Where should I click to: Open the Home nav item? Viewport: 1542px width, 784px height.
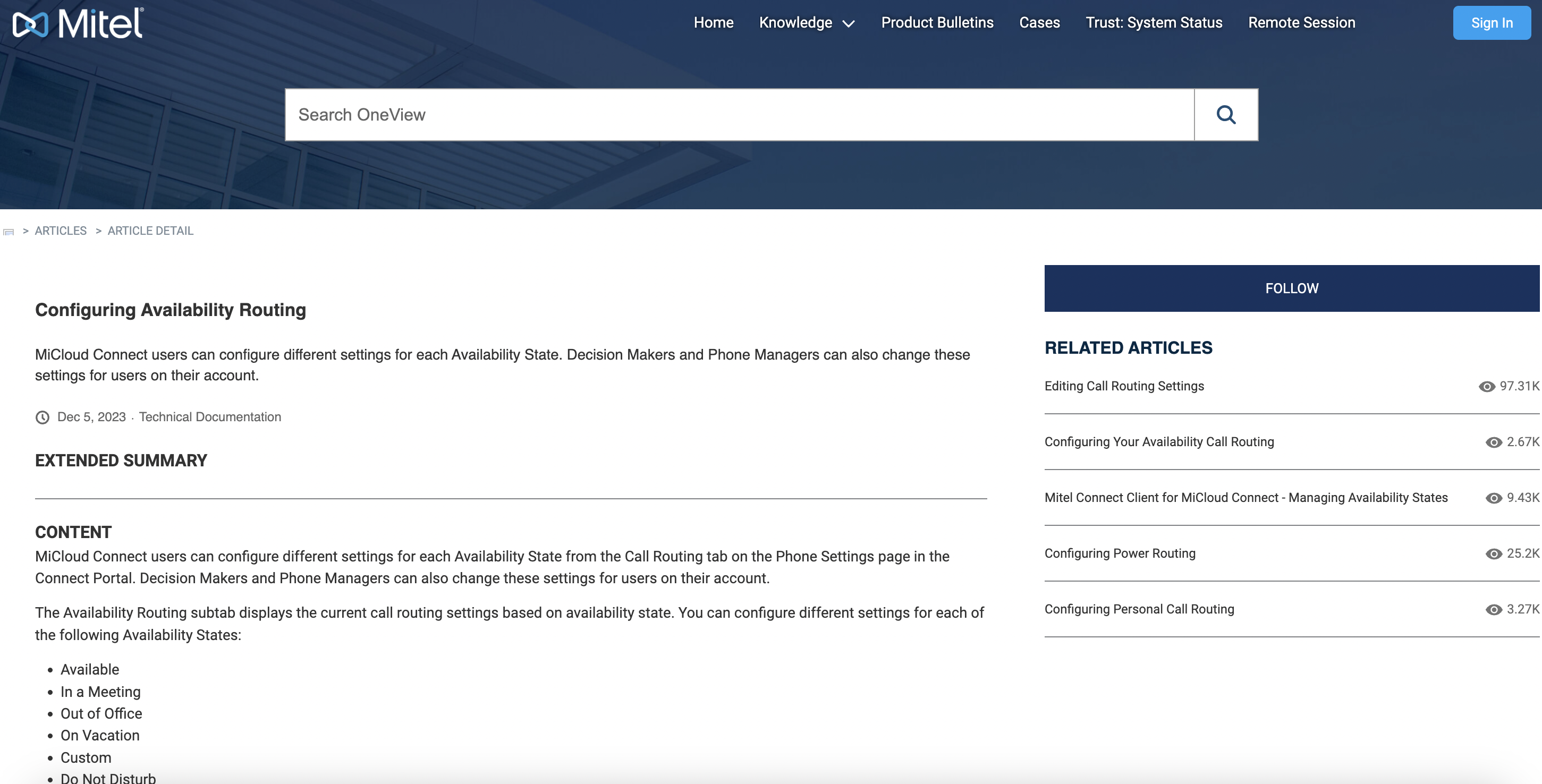point(714,23)
